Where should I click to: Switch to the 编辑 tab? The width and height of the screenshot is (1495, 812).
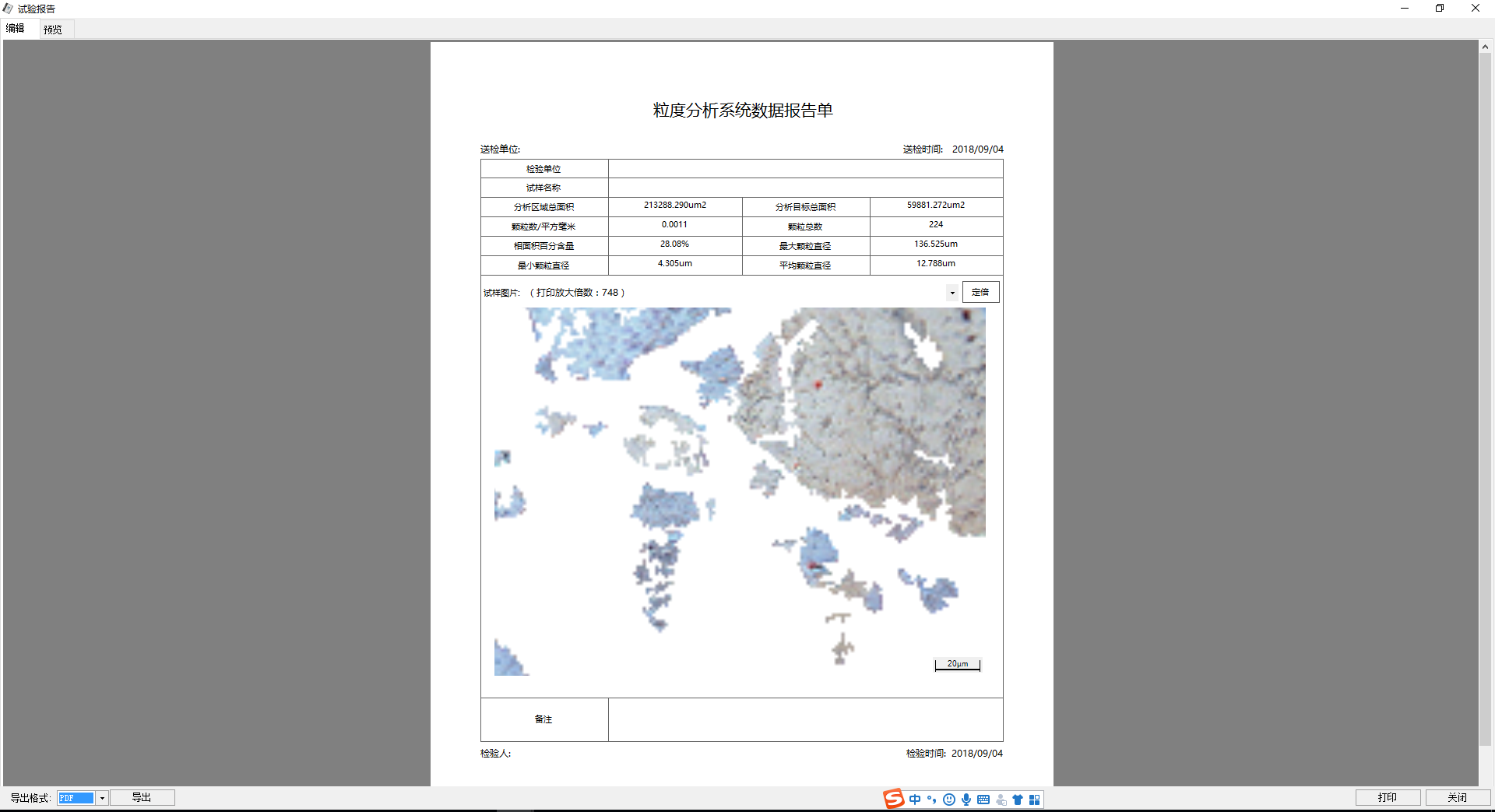click(16, 29)
